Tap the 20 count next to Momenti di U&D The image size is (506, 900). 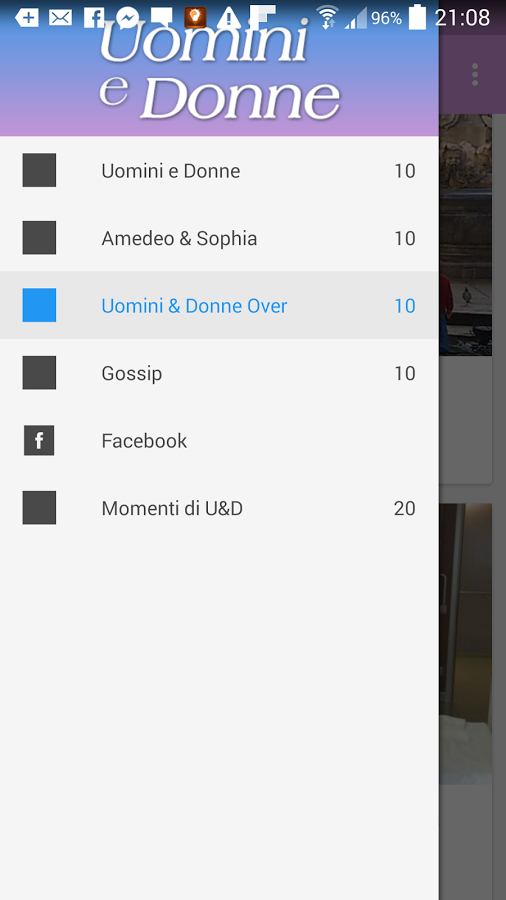[404, 508]
